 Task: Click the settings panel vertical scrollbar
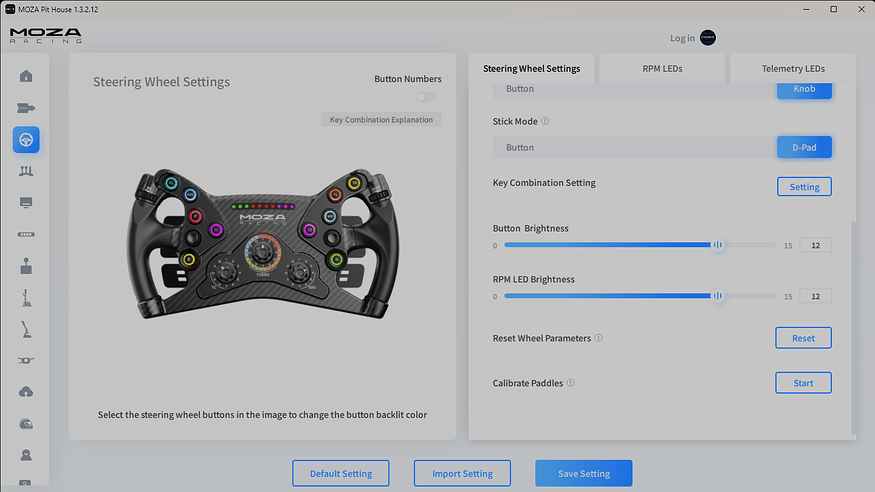pos(853,328)
